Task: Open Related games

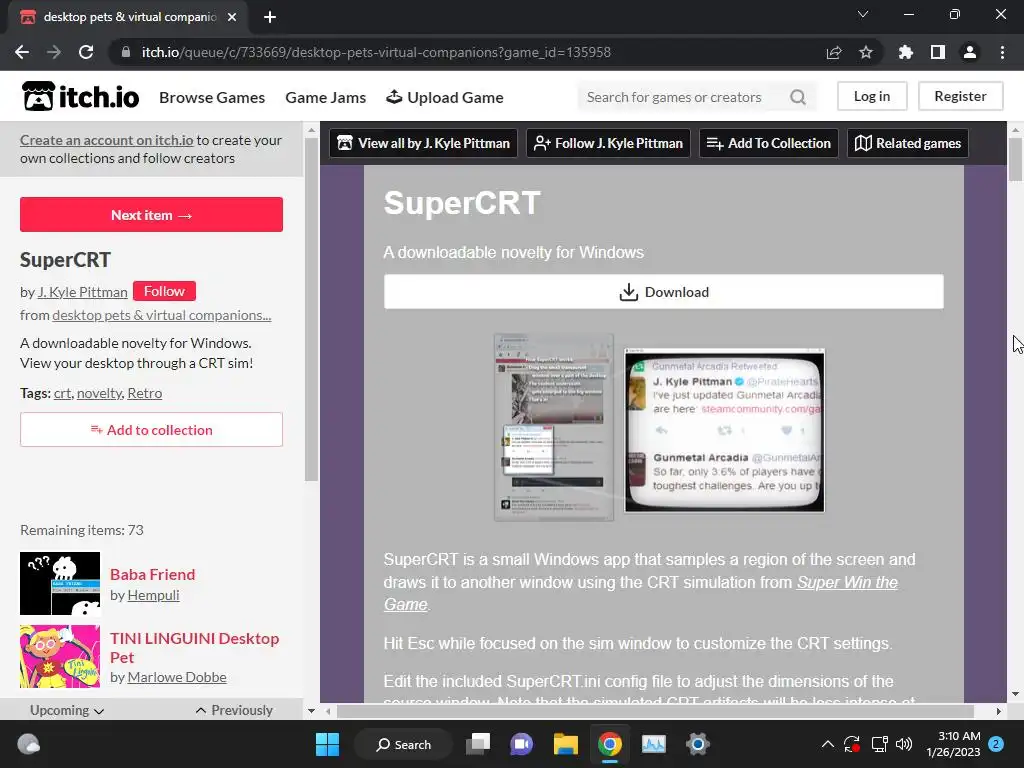Action: [908, 143]
